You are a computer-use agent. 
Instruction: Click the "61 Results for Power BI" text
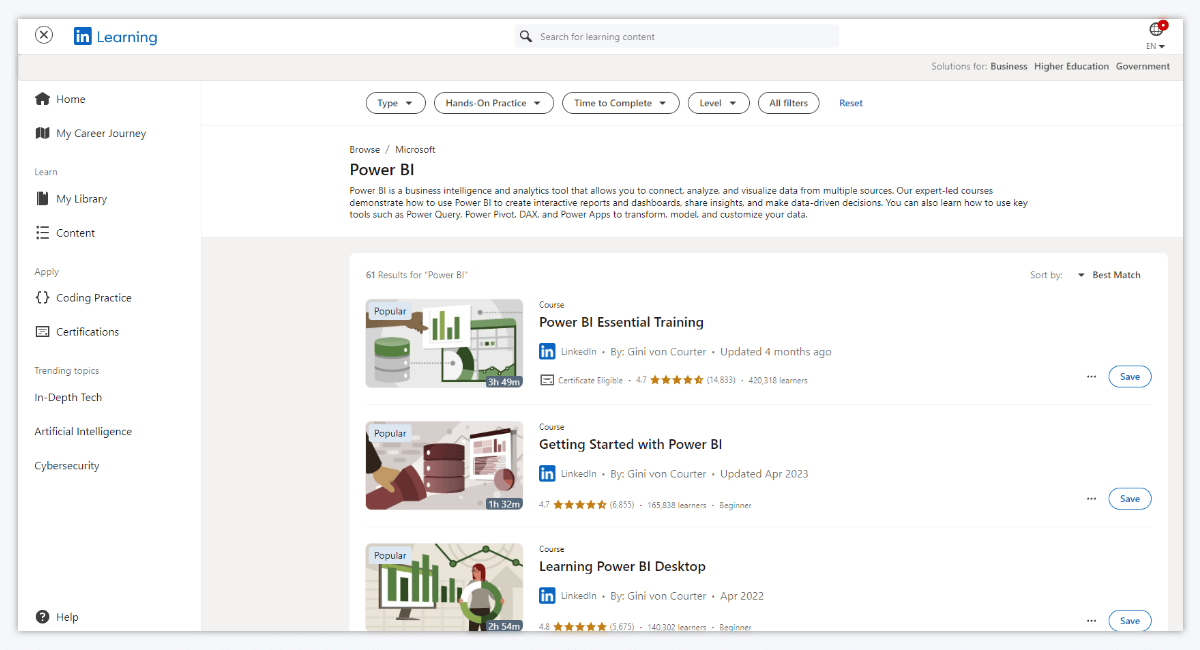click(x=417, y=275)
